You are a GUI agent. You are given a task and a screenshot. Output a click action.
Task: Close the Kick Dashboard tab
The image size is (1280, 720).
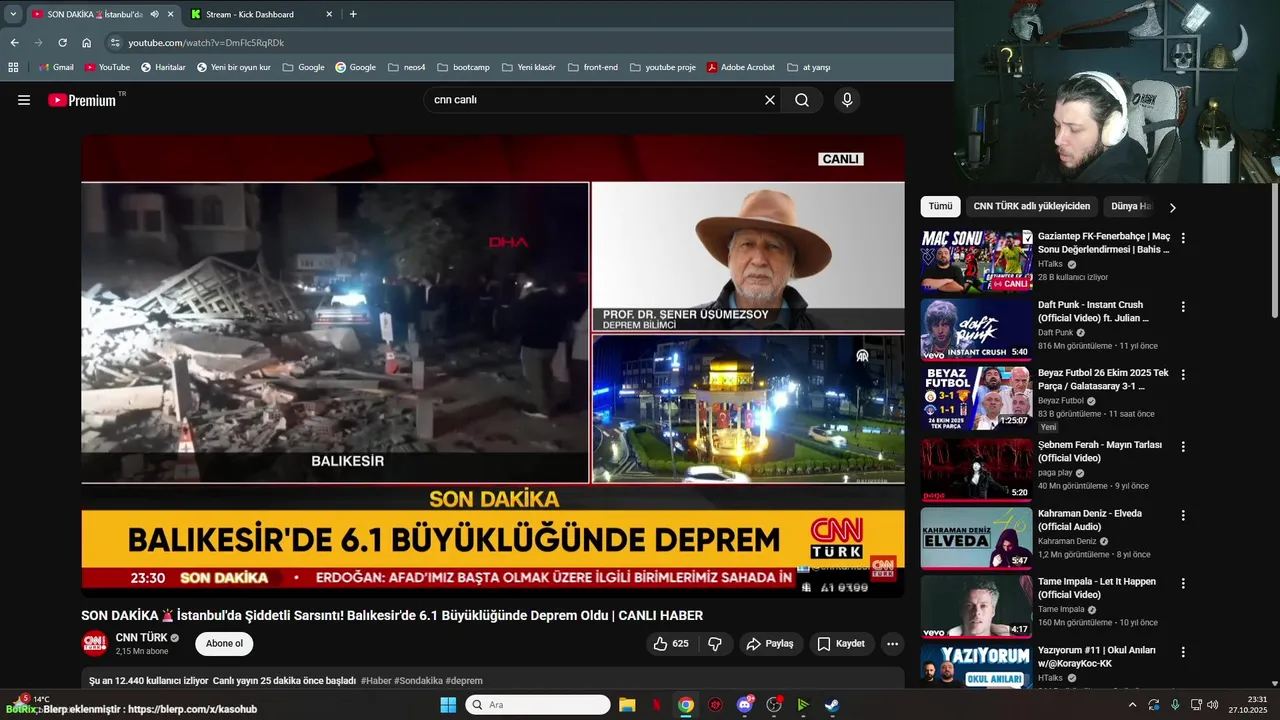pos(329,14)
